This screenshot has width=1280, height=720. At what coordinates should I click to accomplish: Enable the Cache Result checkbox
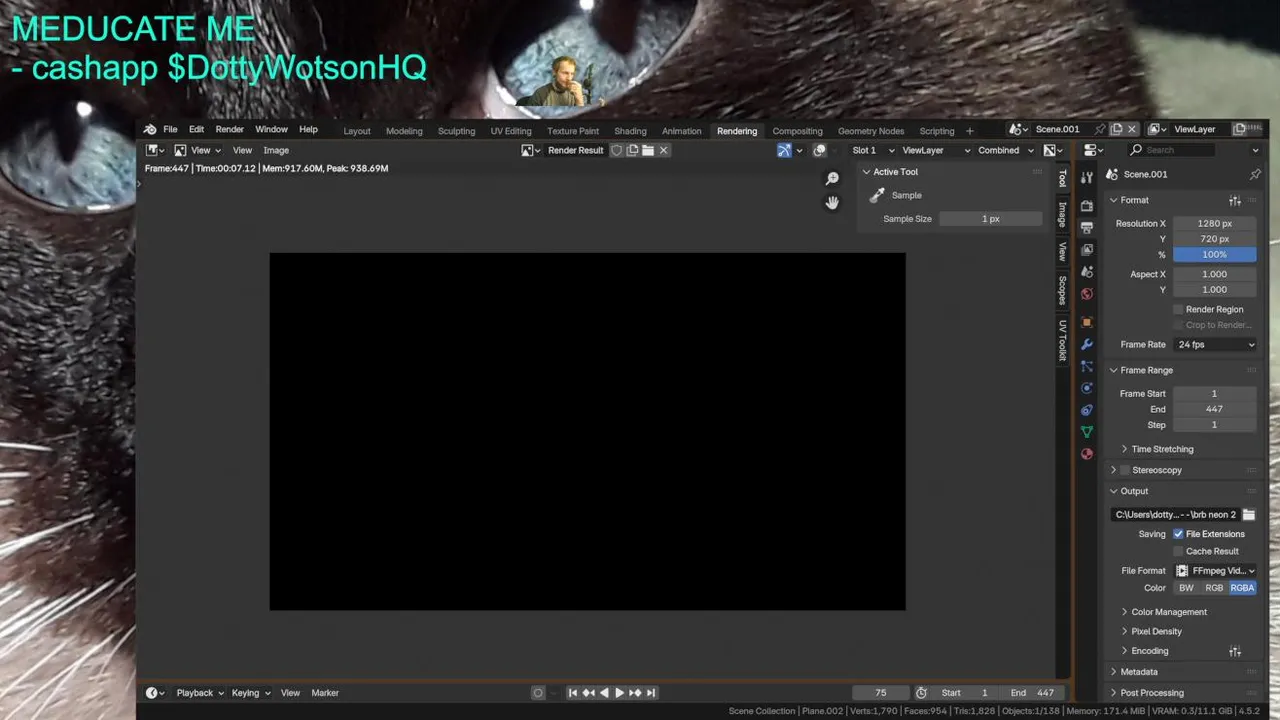click(x=1178, y=551)
